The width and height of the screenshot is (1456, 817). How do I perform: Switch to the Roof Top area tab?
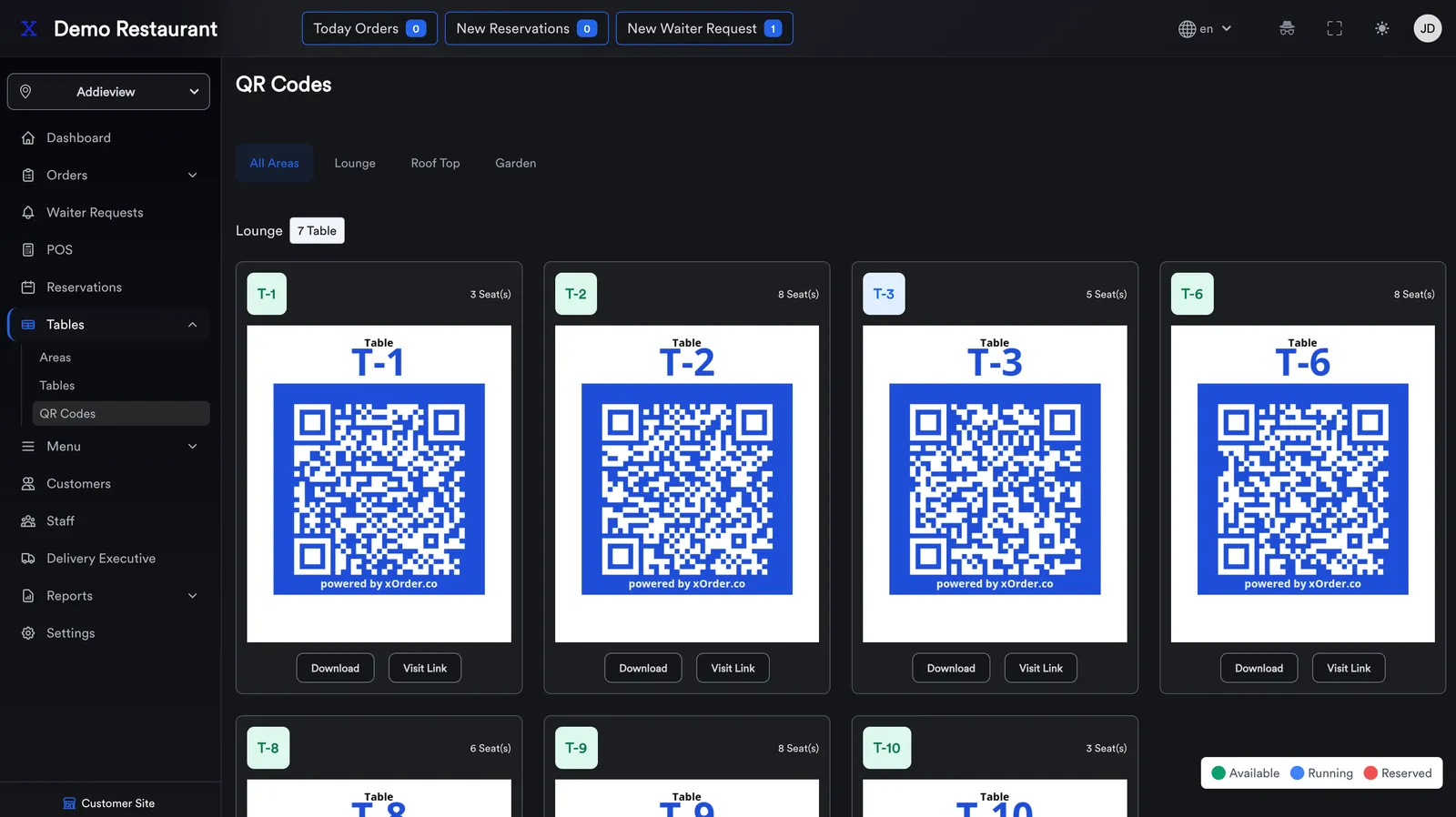click(435, 163)
